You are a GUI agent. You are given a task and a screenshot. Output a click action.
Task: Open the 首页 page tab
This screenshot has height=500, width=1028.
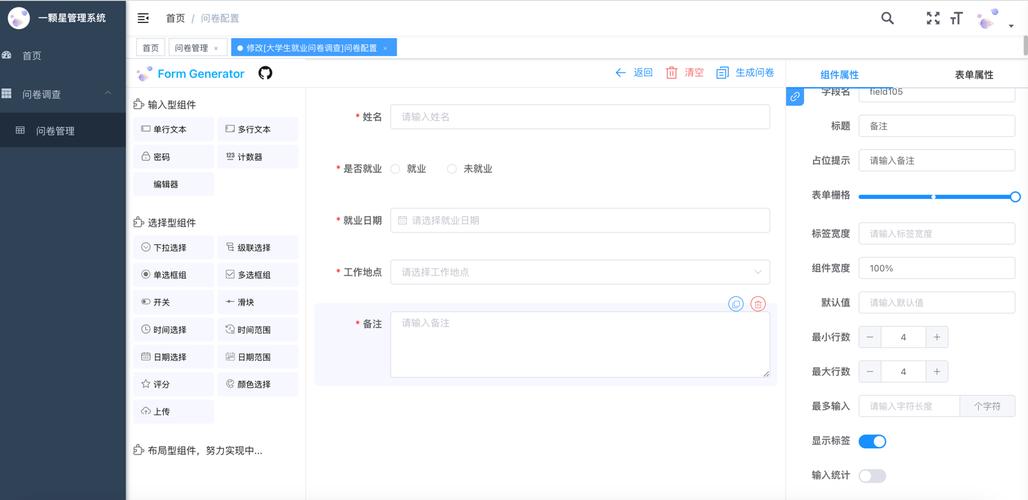tap(151, 48)
